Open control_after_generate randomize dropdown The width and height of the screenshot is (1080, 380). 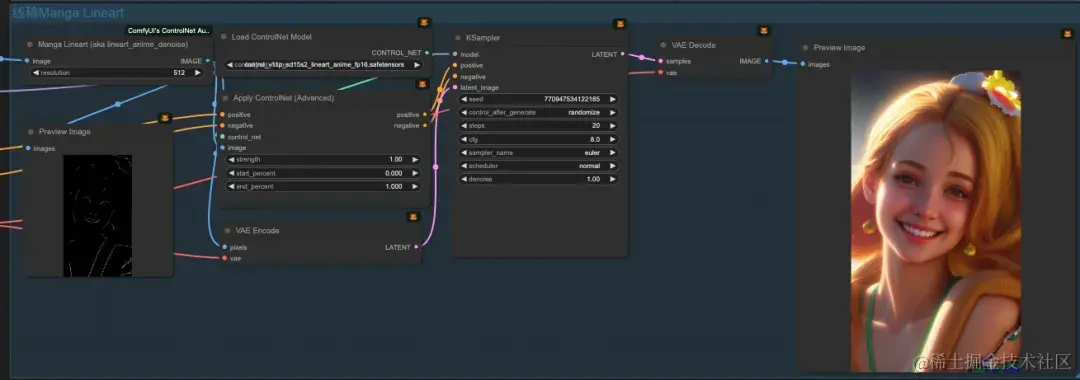538,112
